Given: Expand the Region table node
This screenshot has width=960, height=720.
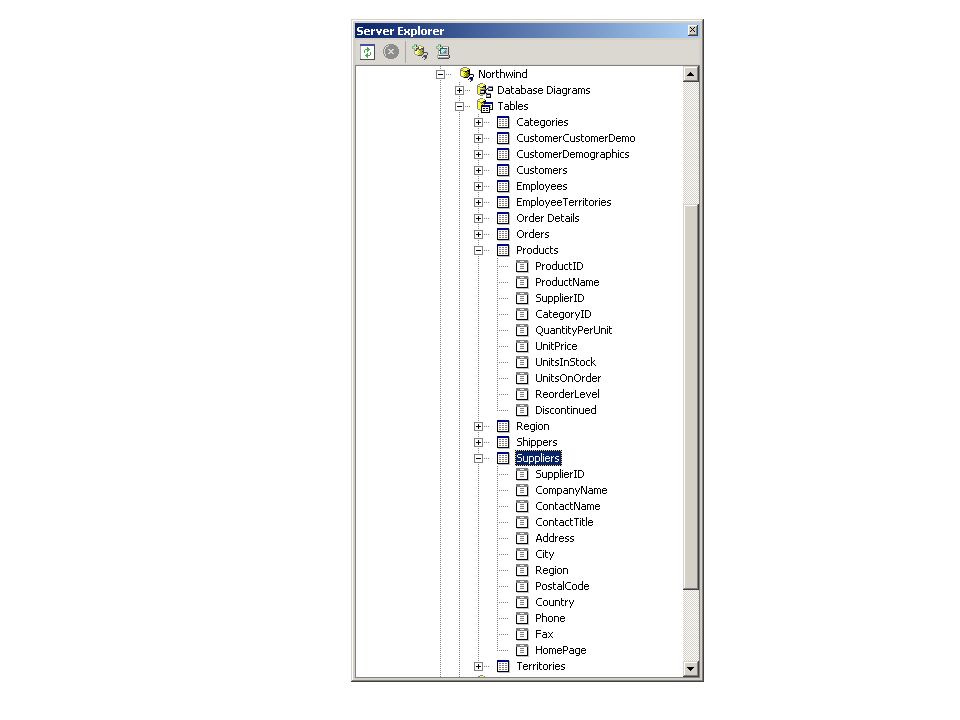Looking at the screenshot, I should [x=478, y=426].
